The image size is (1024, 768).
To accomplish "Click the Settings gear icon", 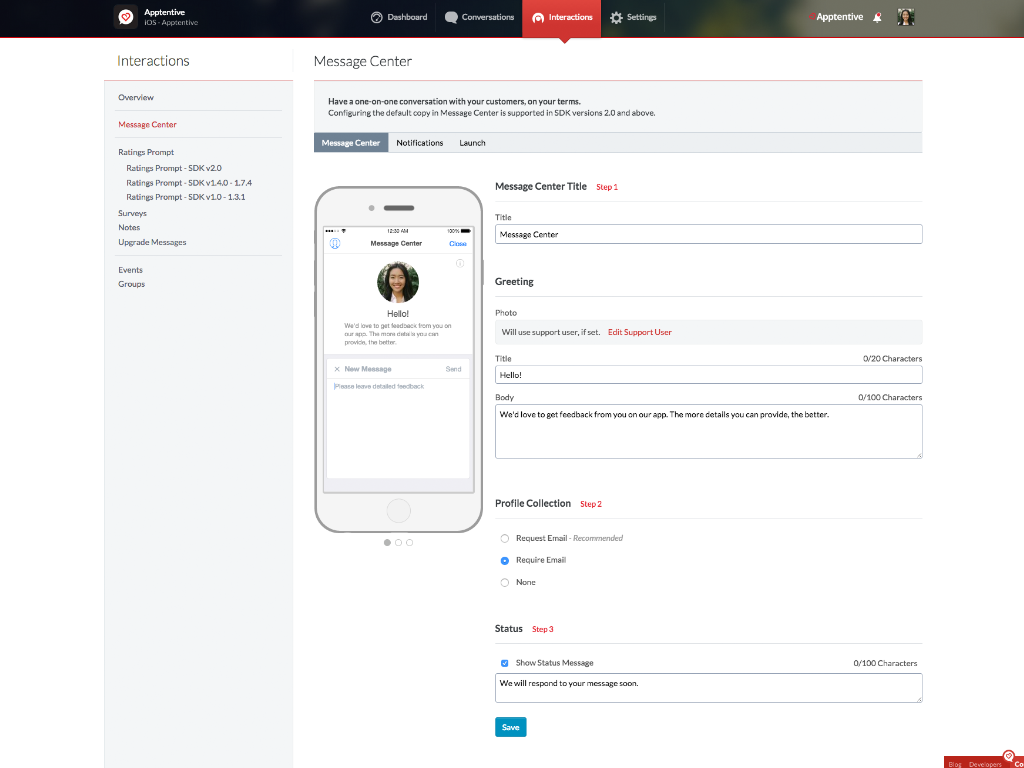I will 616,17.
